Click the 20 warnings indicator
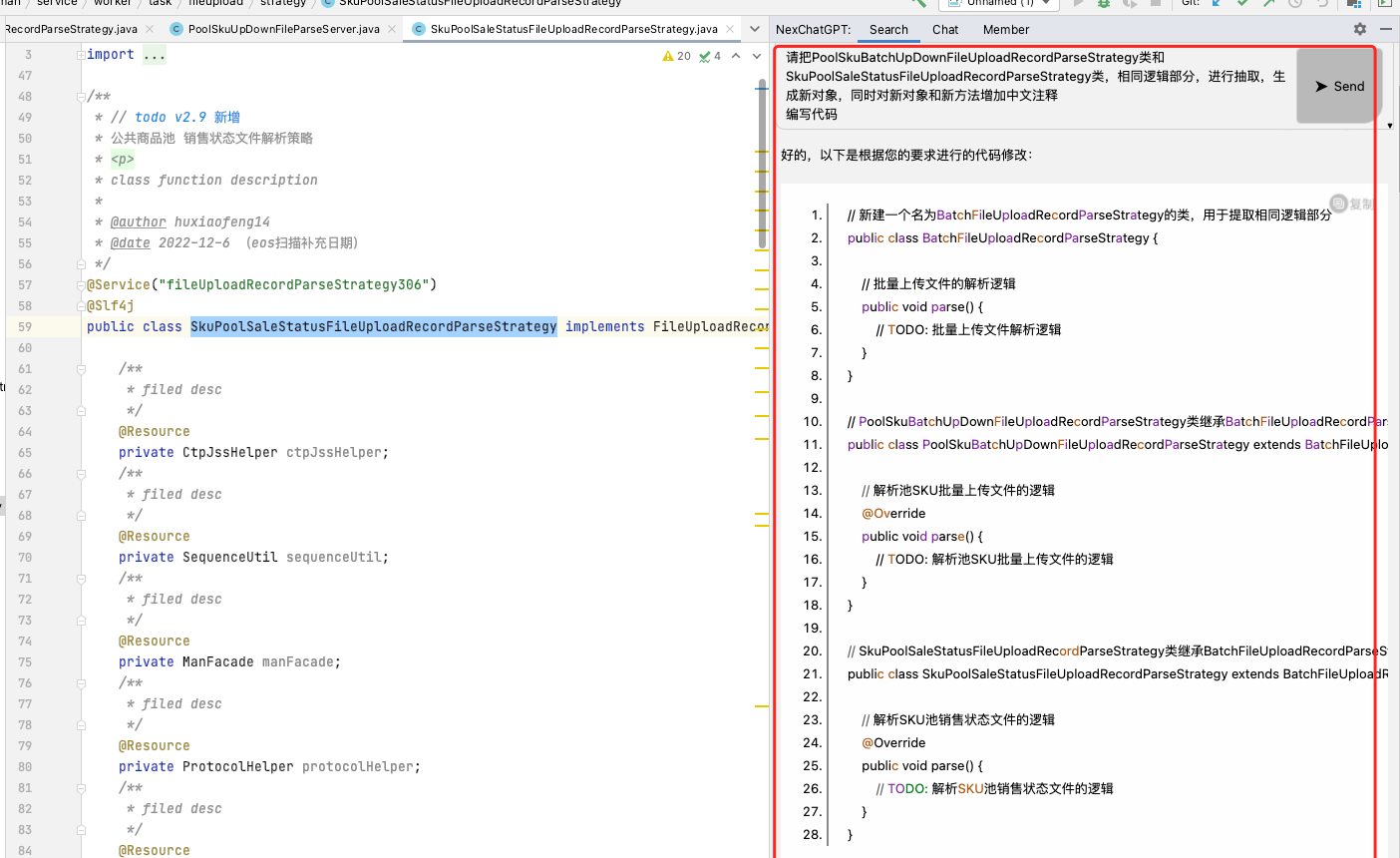The image size is (1400, 858). click(676, 56)
